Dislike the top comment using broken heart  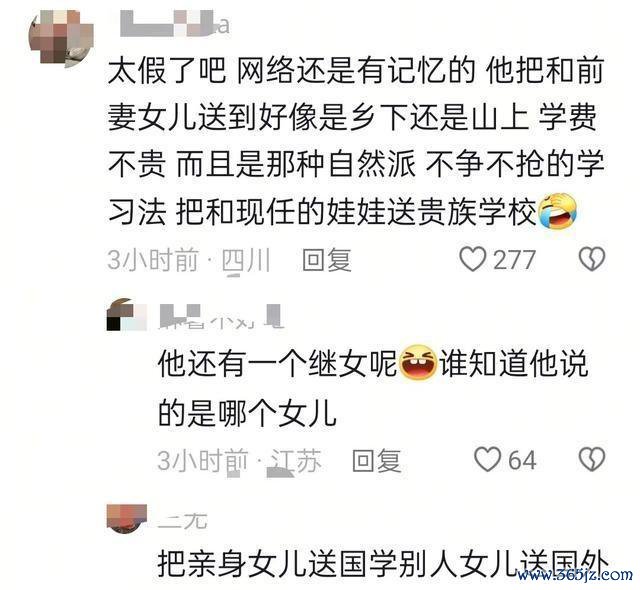click(592, 259)
